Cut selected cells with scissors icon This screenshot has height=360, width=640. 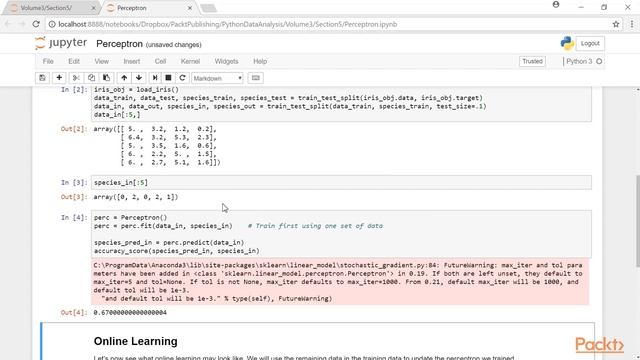[76, 78]
